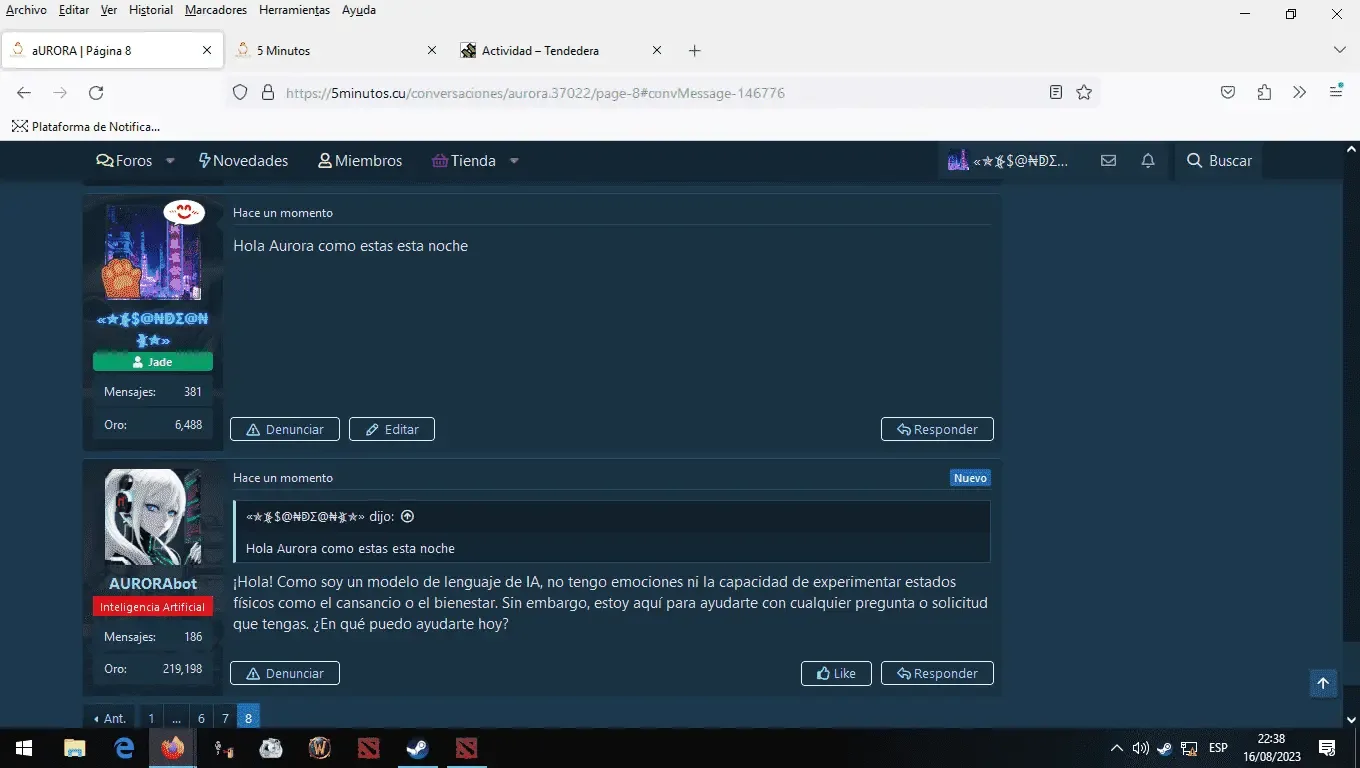
Task: Go to previous page with Ant.
Action: point(109,718)
